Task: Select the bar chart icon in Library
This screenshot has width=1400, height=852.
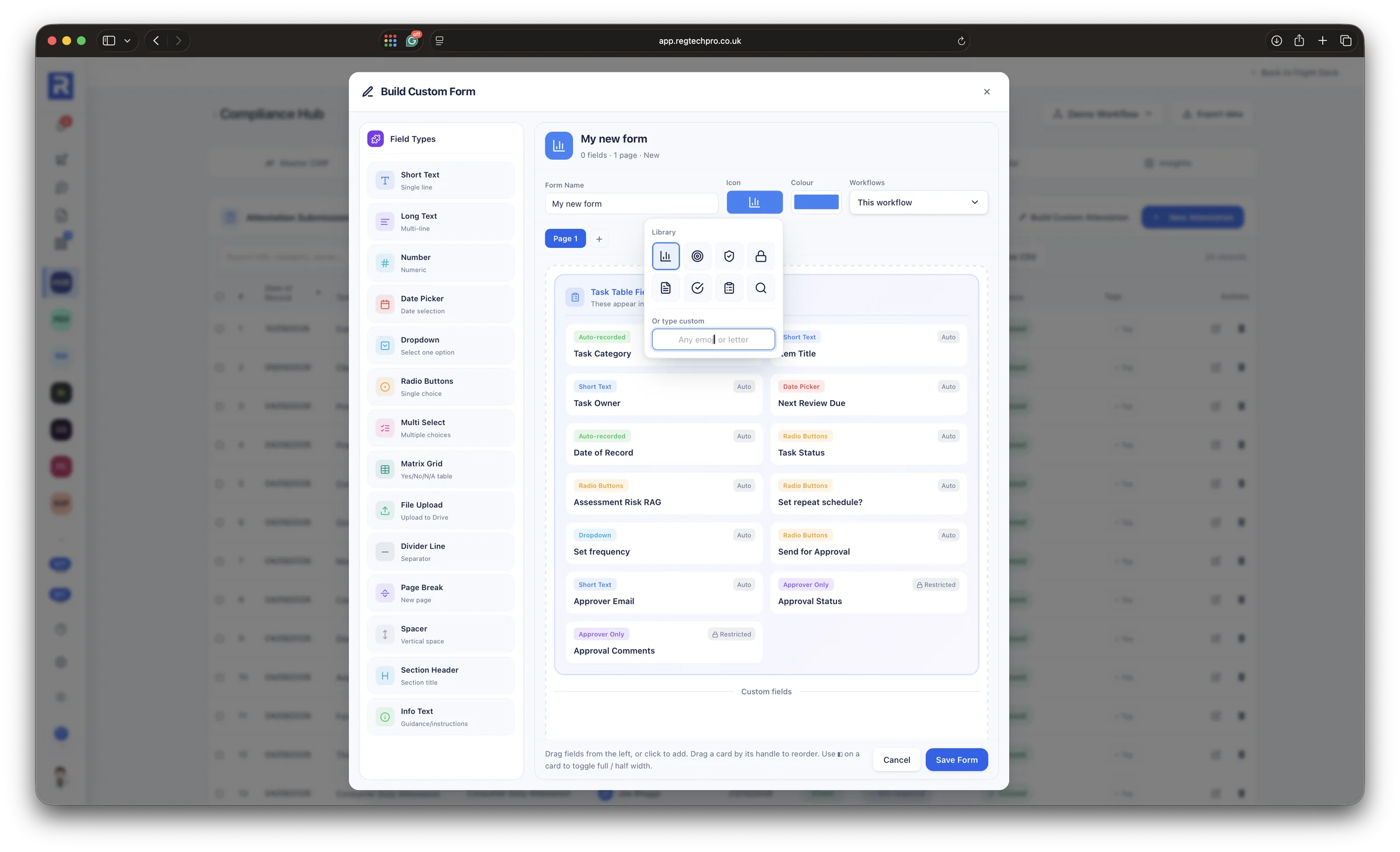Action: 666,256
